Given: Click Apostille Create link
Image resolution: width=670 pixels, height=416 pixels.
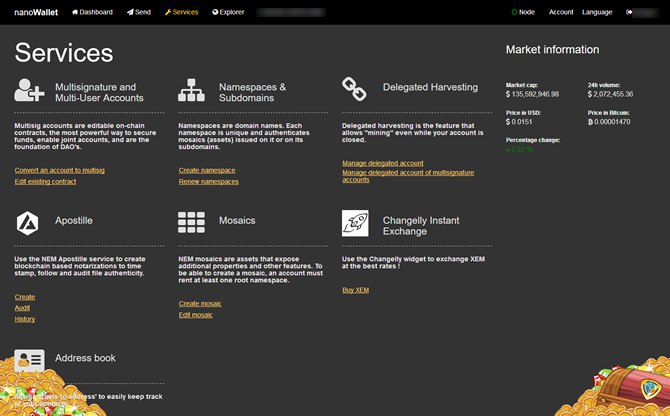Looking at the screenshot, I should [25, 297].
